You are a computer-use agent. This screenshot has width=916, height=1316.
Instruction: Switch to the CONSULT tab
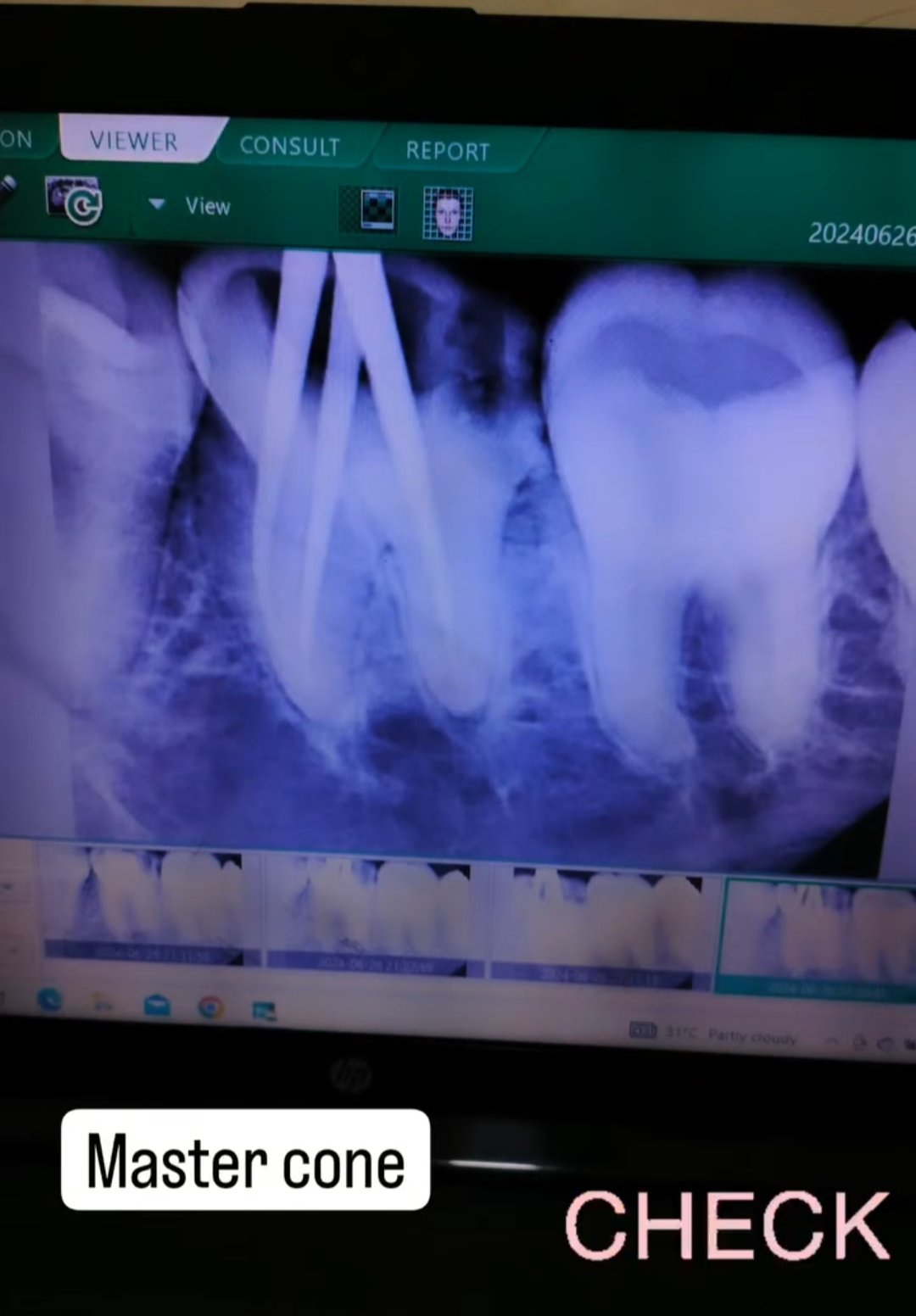[289, 146]
